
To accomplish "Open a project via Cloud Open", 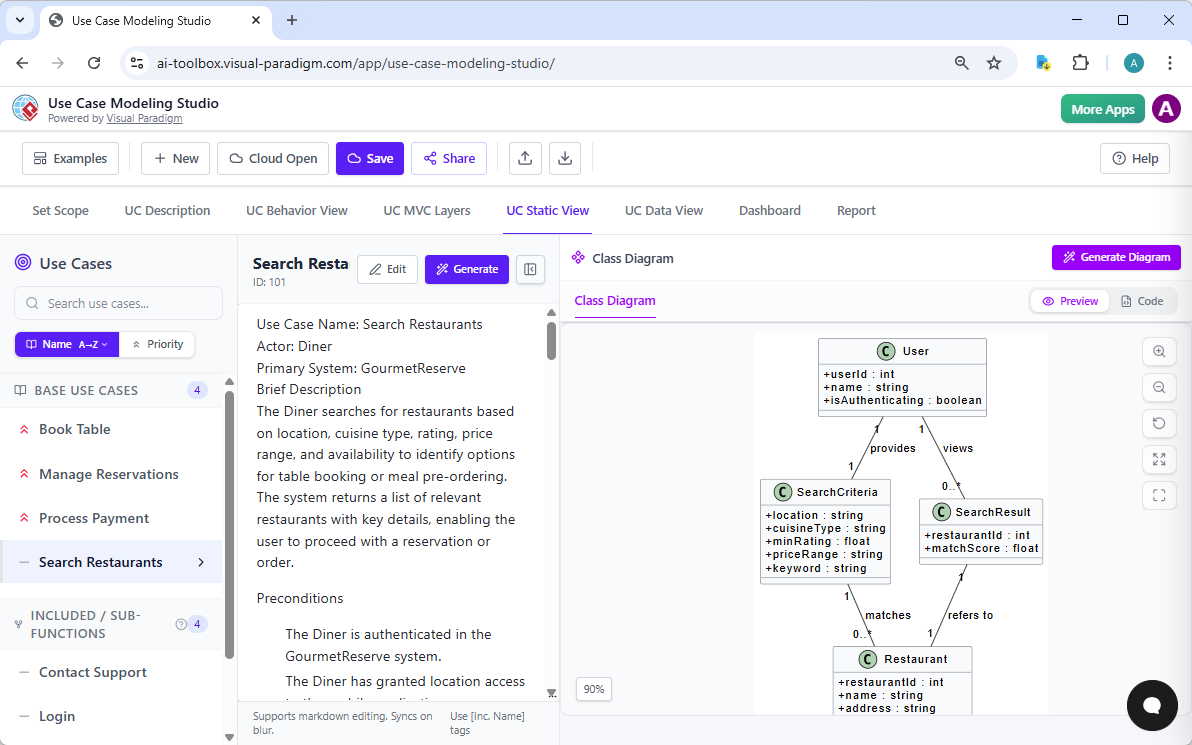I will coord(272,158).
